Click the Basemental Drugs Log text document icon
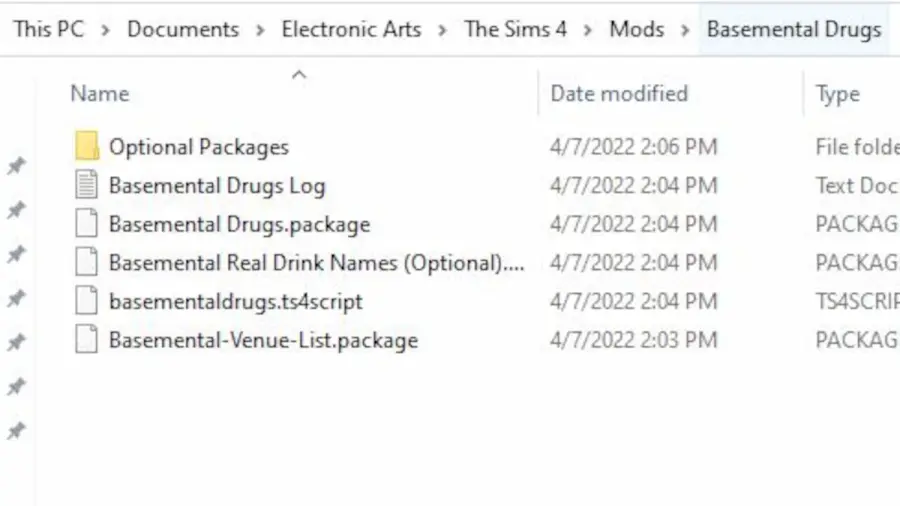 [87, 185]
